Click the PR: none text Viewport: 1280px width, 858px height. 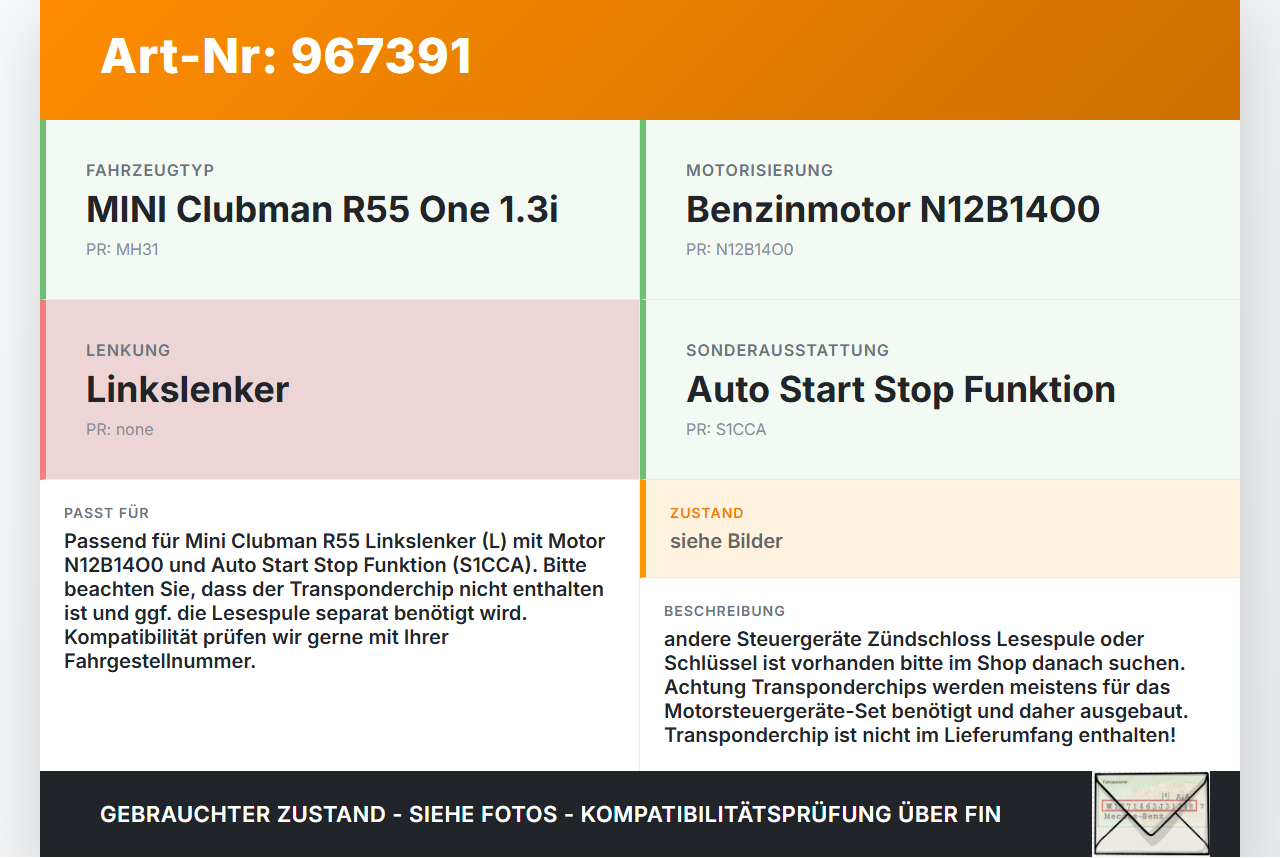pos(120,430)
